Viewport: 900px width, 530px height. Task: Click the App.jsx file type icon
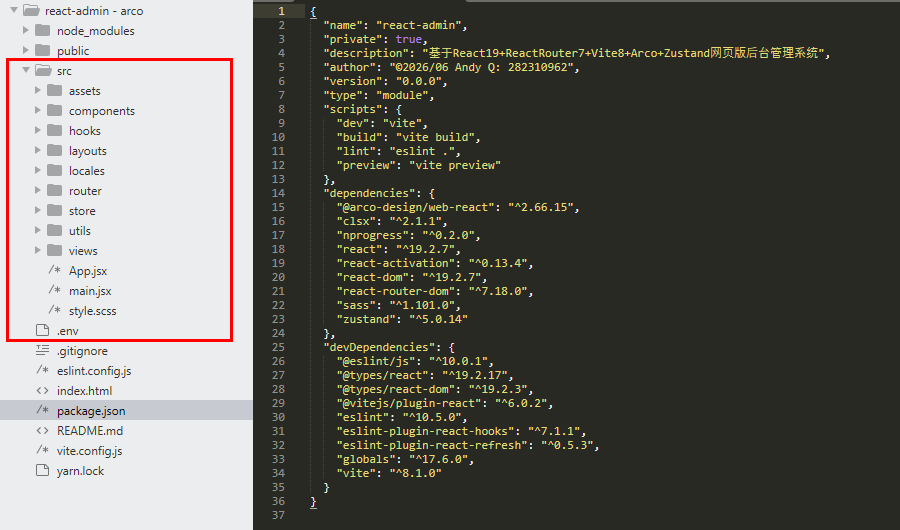[55, 270]
